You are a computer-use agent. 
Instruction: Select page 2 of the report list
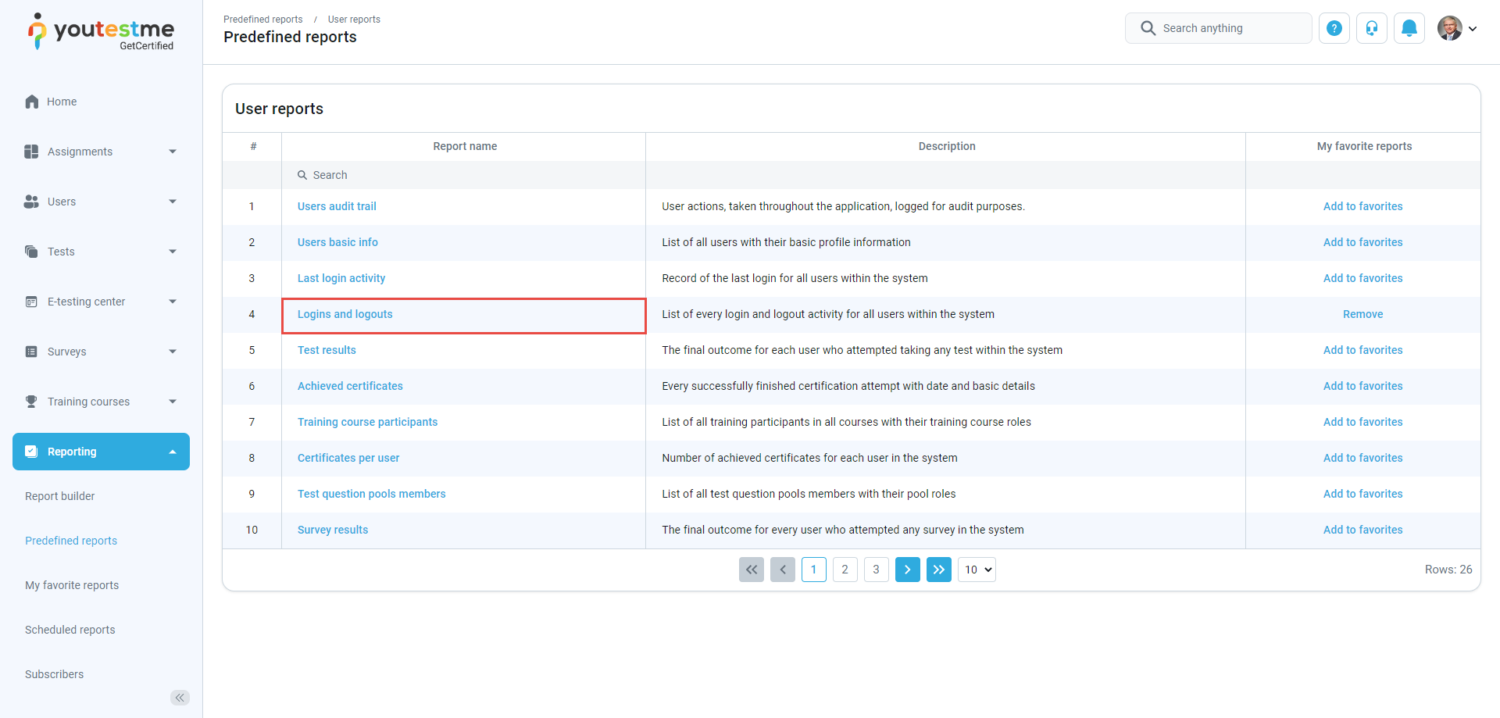pyautogui.click(x=845, y=569)
